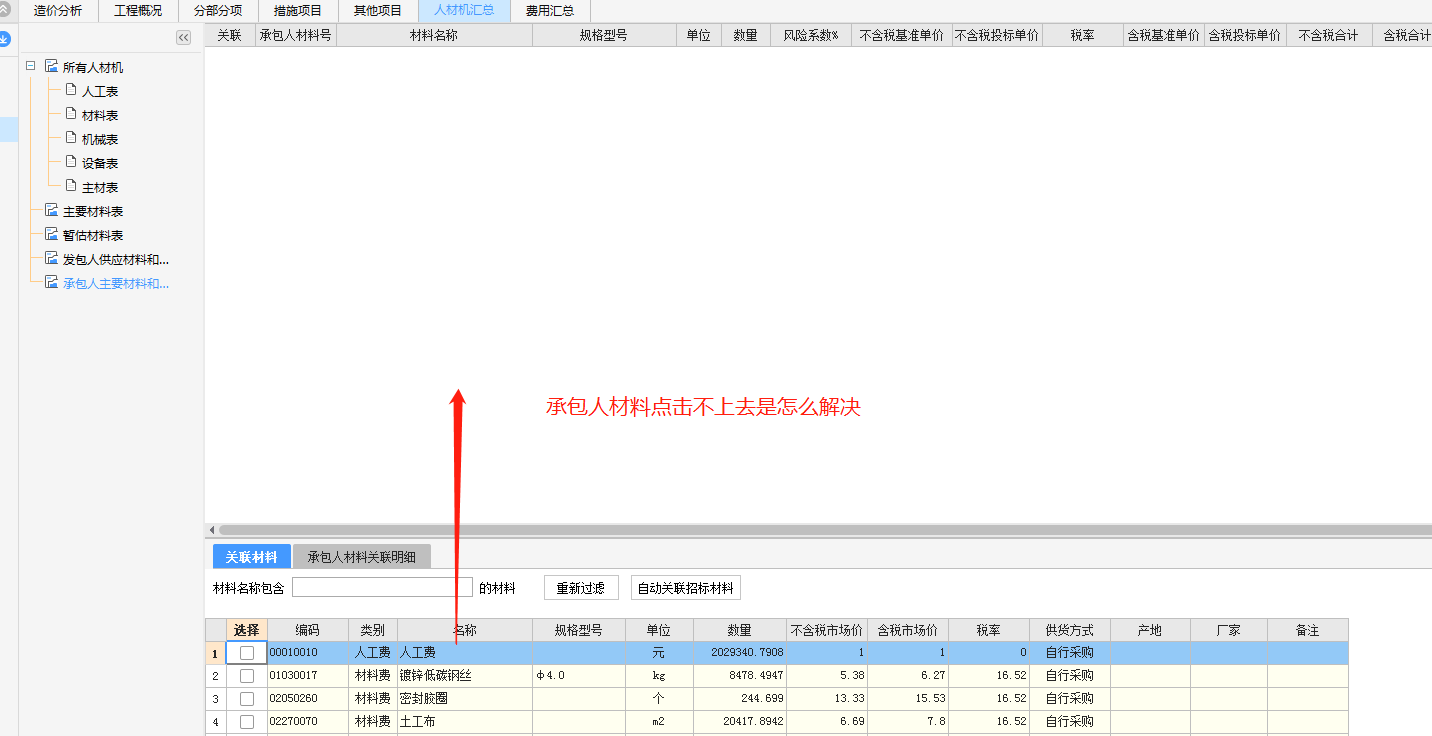The width and height of the screenshot is (1432, 736).
Task: Switch to the 造价分析 tab
Action: pos(58,11)
